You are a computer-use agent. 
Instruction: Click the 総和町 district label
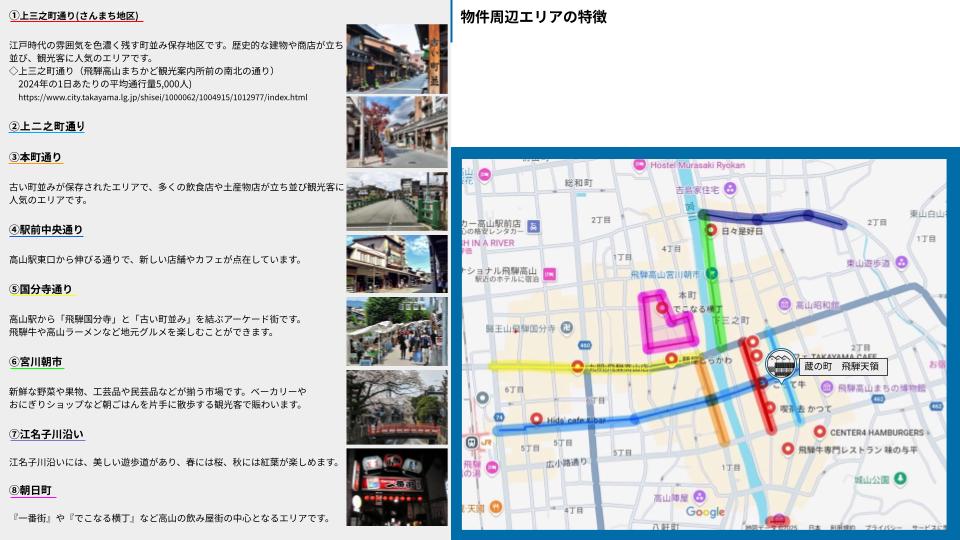579,183
